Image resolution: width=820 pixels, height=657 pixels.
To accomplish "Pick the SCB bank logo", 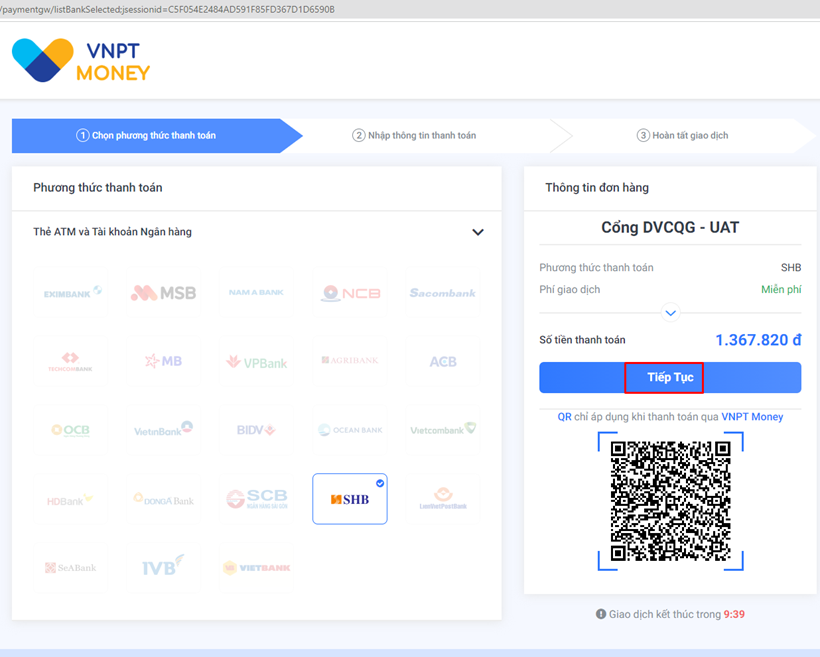I will [256, 498].
